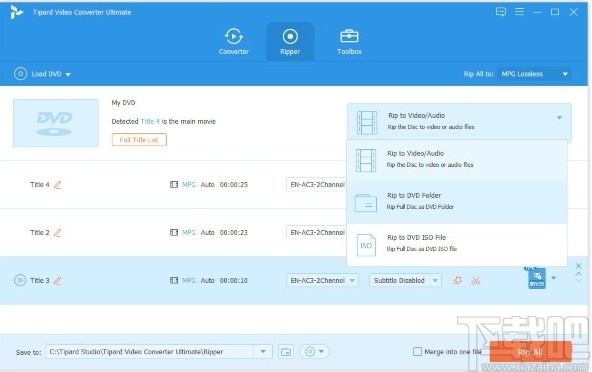Click Title 3 output format MPG icon
Screen dimensions: 592x372
point(537,278)
